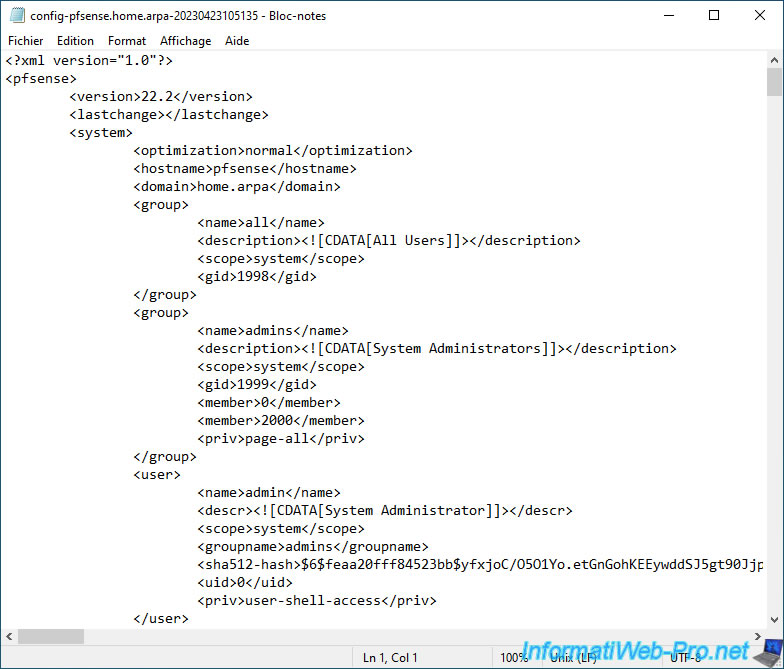Viewport: 784px width, 669px height.
Task: Click the <gid>1998</gid> line
Action: 257,276
